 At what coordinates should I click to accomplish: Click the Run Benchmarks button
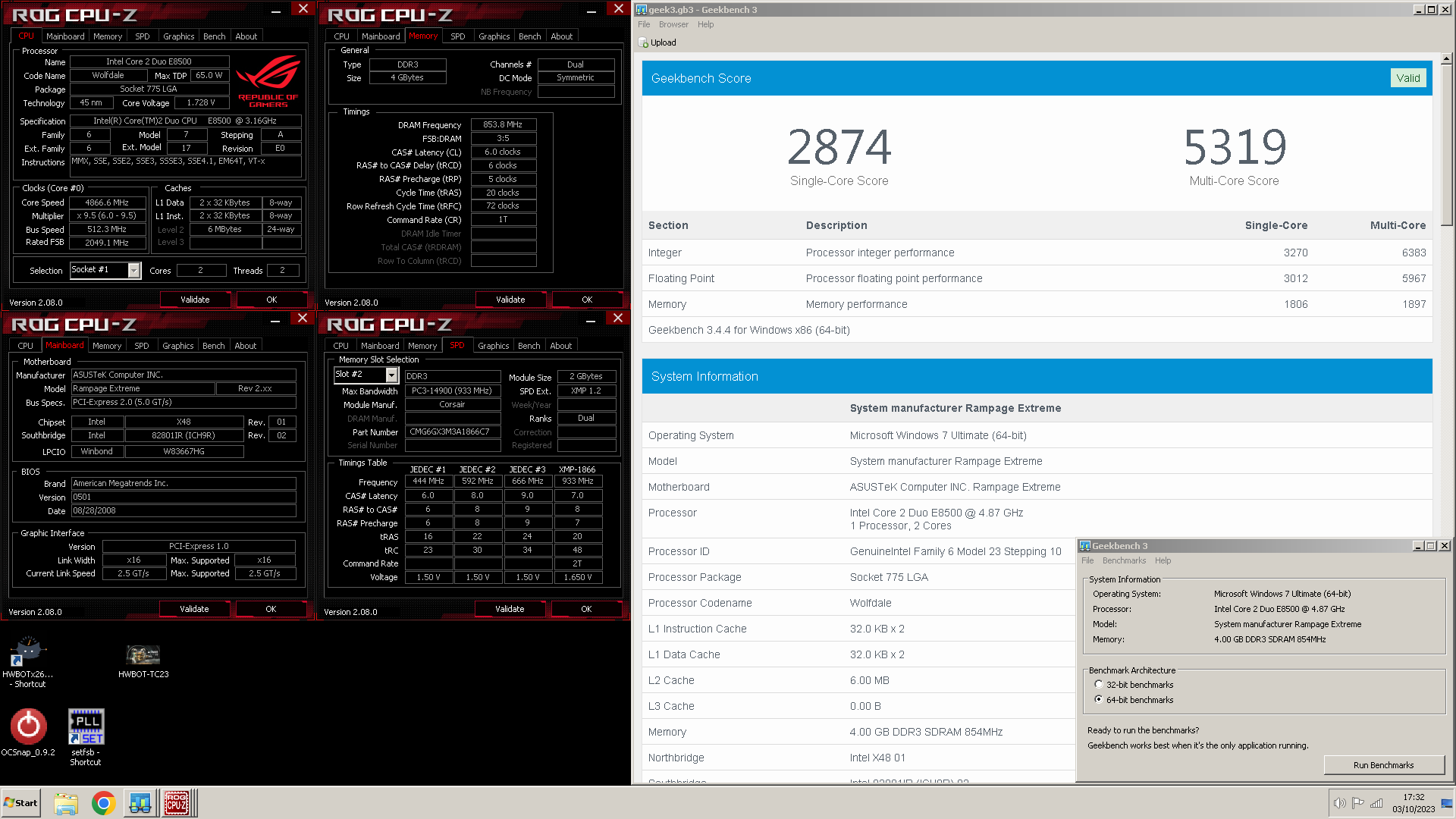1383,765
